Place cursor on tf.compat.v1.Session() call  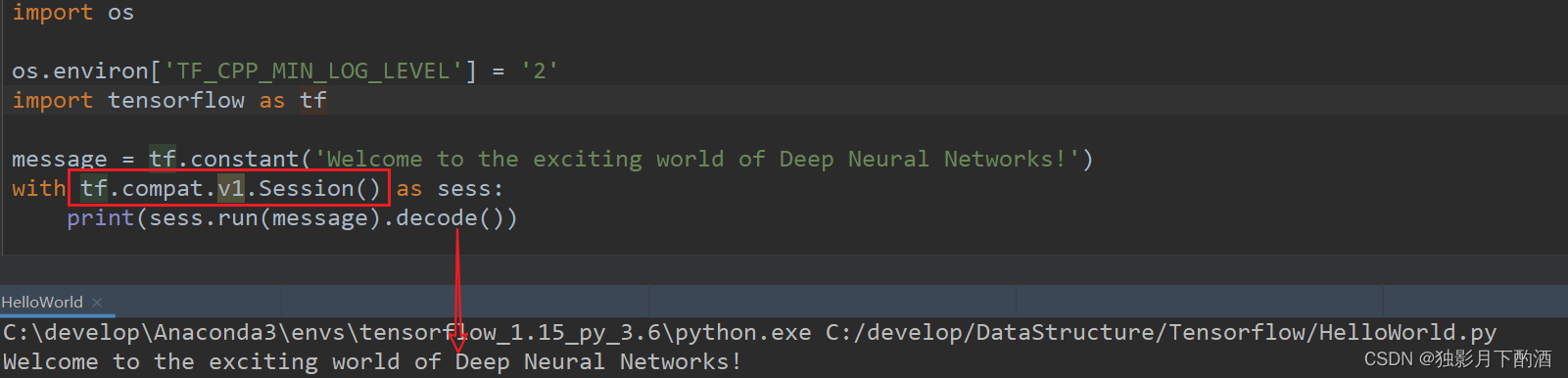coord(230,188)
